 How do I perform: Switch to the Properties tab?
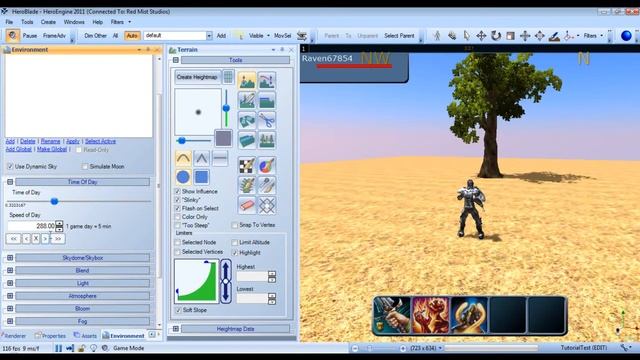[x=50, y=336]
